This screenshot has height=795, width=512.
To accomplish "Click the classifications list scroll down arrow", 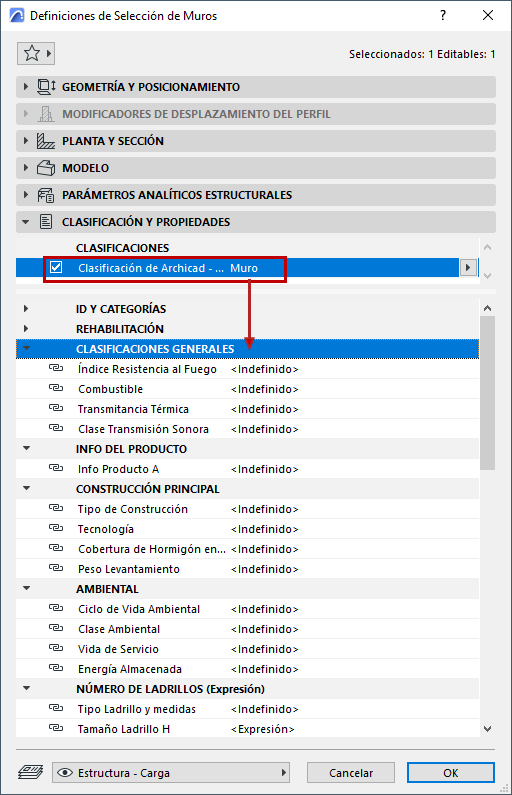I will [487, 276].
